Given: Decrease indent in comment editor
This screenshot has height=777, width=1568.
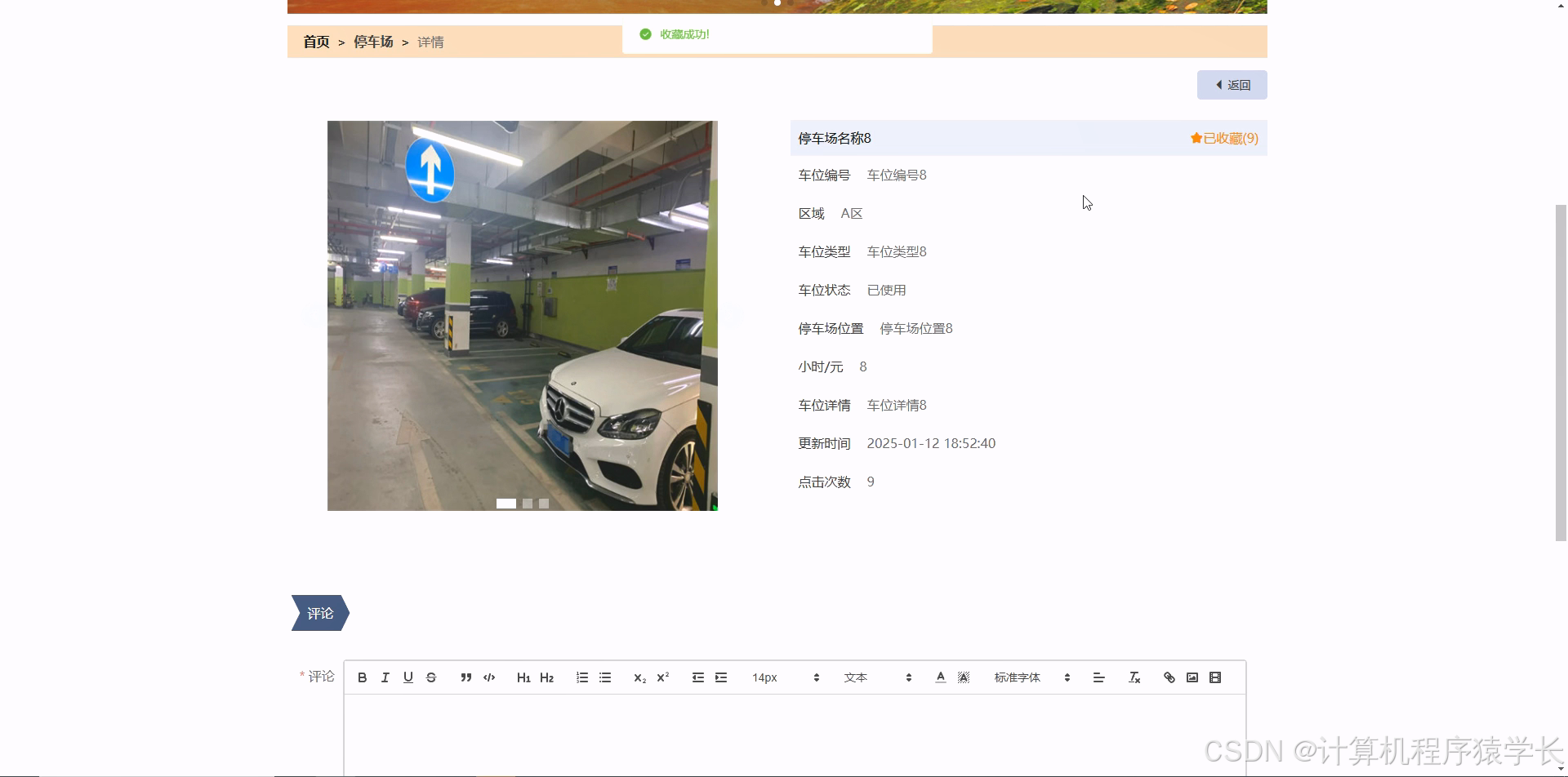Looking at the screenshot, I should [698, 677].
